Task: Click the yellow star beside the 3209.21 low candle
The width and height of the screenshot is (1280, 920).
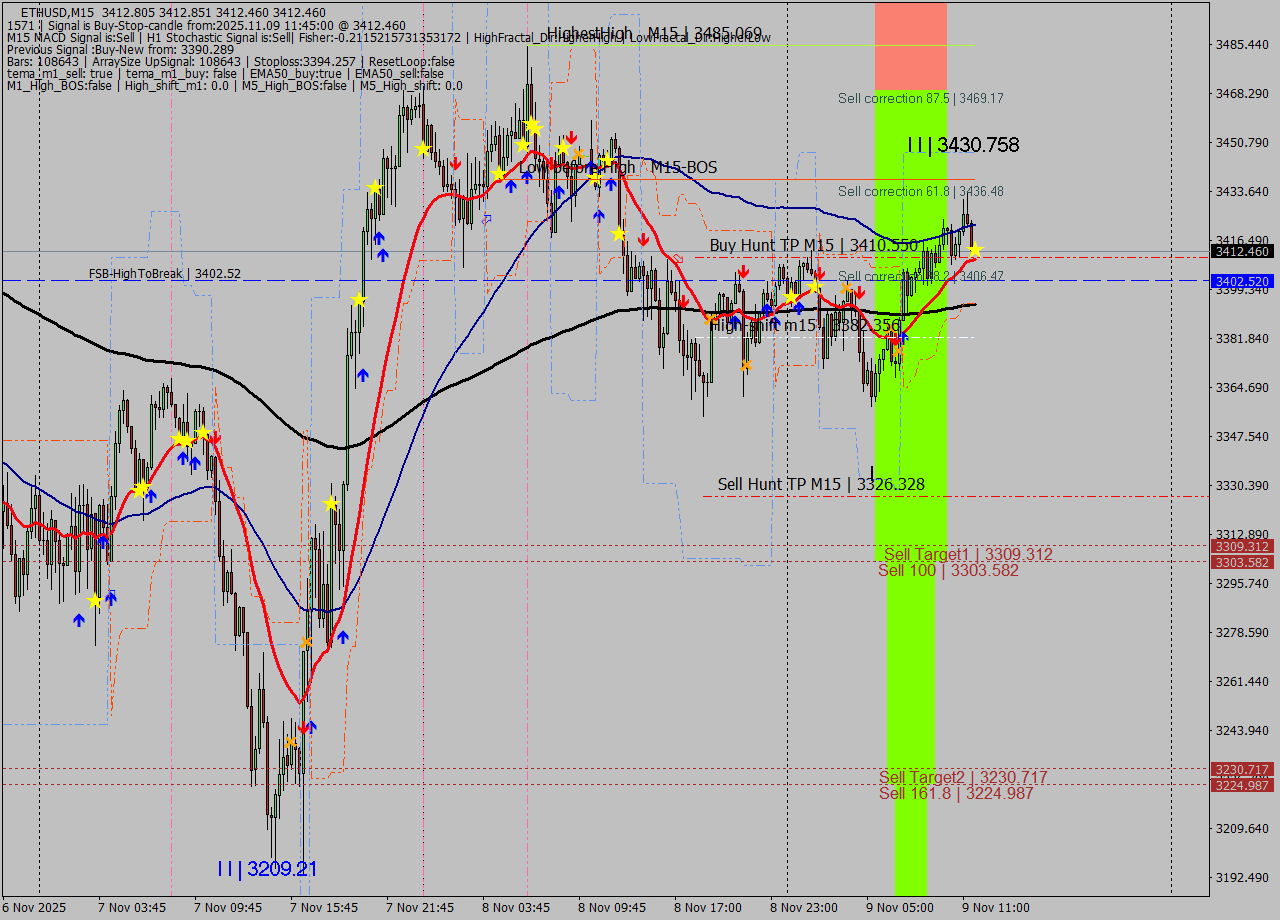Action: pos(330,504)
